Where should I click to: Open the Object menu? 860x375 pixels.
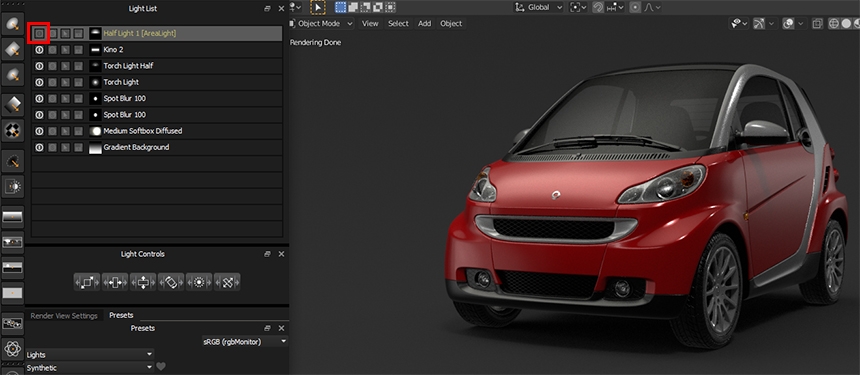[451, 24]
